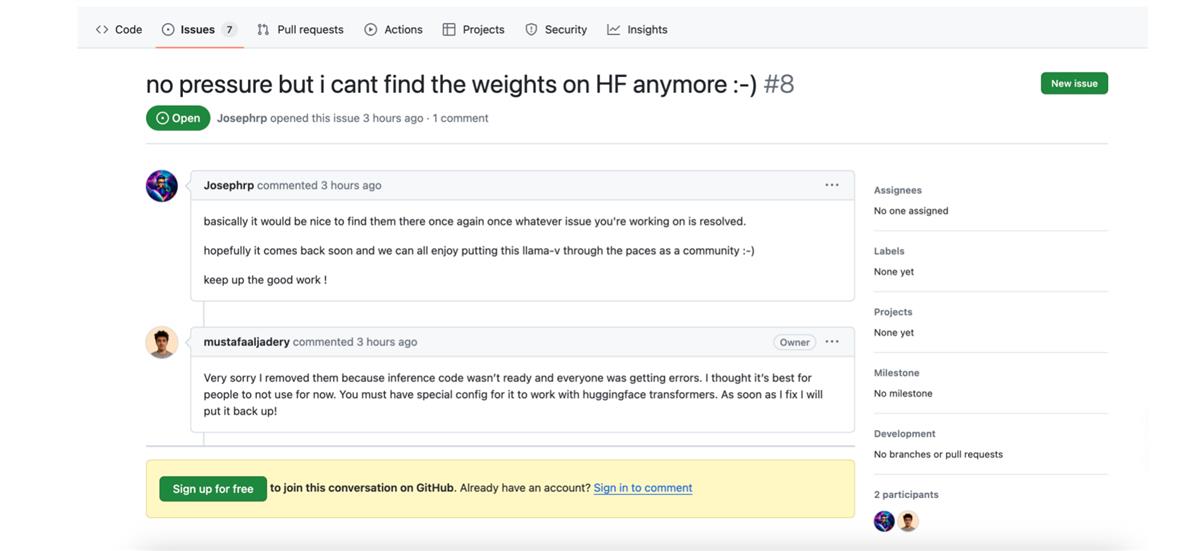Image resolution: width=1200 pixels, height=551 pixels.
Task: Open the Actions tab
Action: [393, 30]
